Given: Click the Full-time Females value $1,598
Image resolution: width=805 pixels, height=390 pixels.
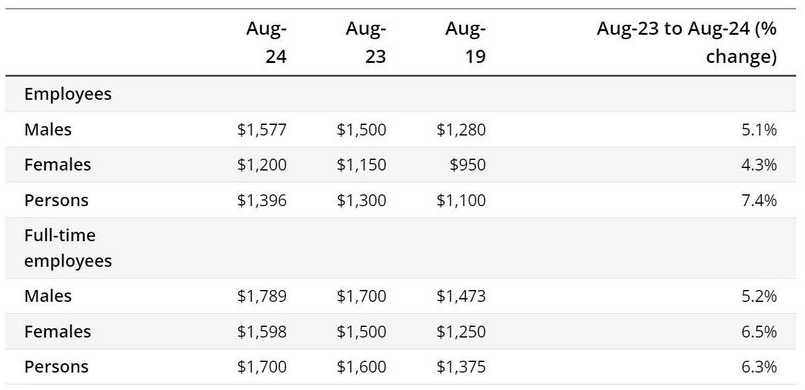Looking at the screenshot, I should [x=262, y=332].
